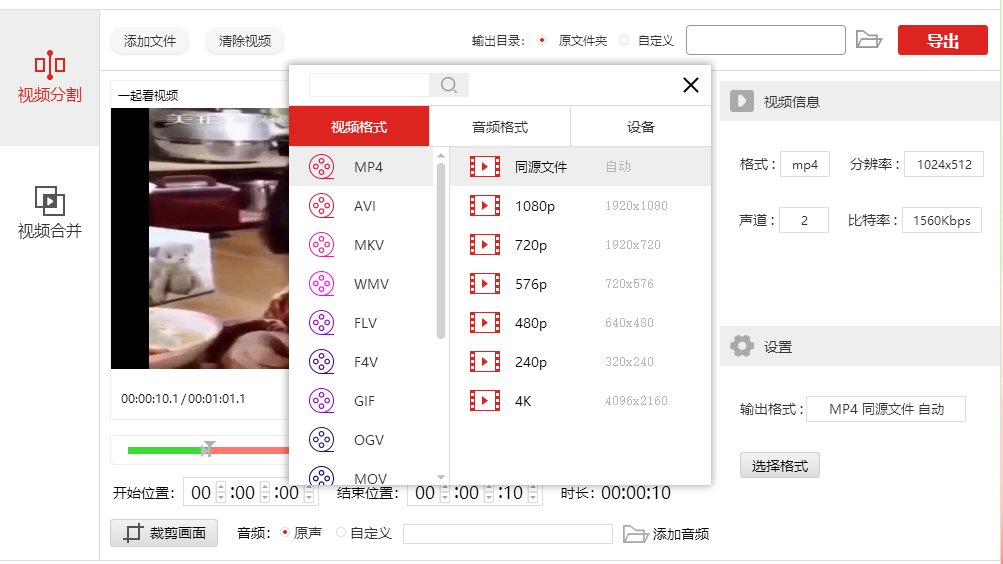Click the red 导出 export button

tap(942, 40)
